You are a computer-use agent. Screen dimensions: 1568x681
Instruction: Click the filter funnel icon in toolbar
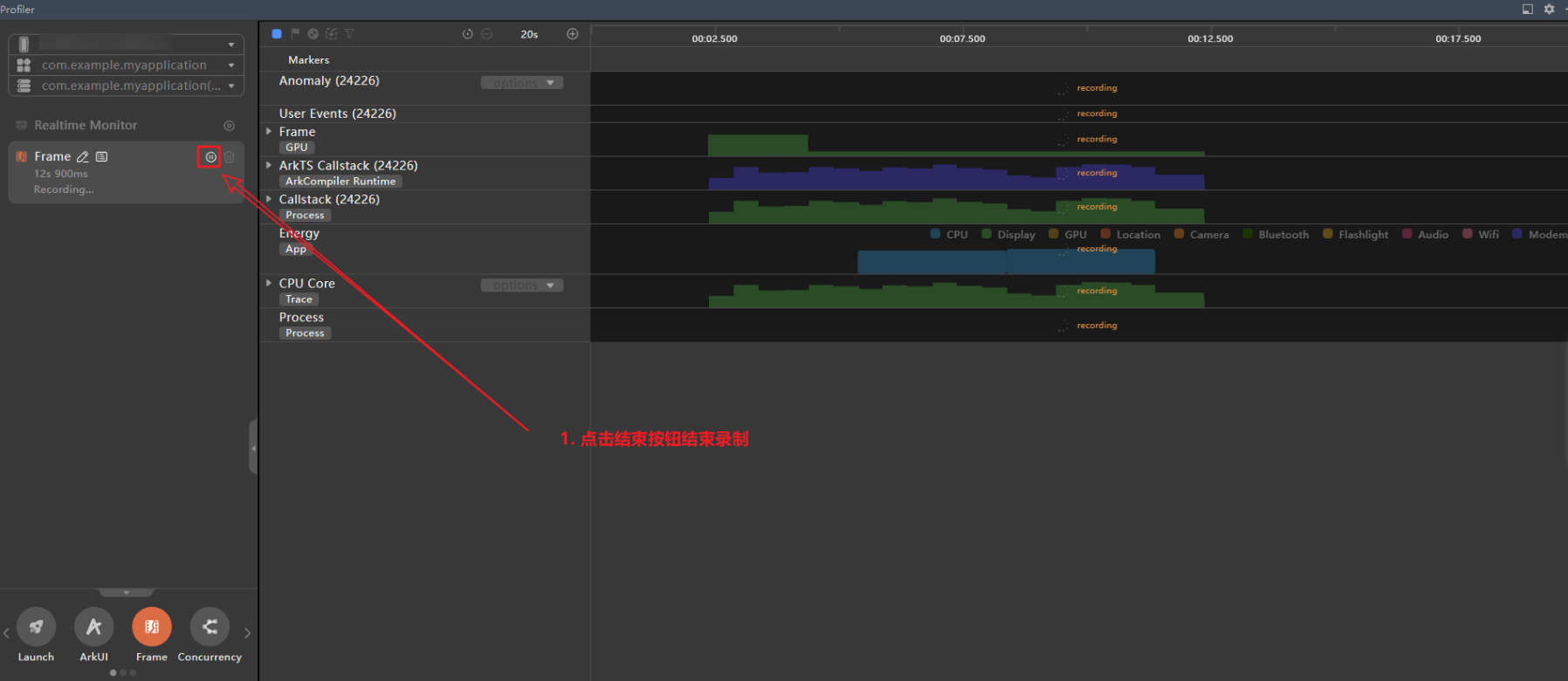click(349, 34)
